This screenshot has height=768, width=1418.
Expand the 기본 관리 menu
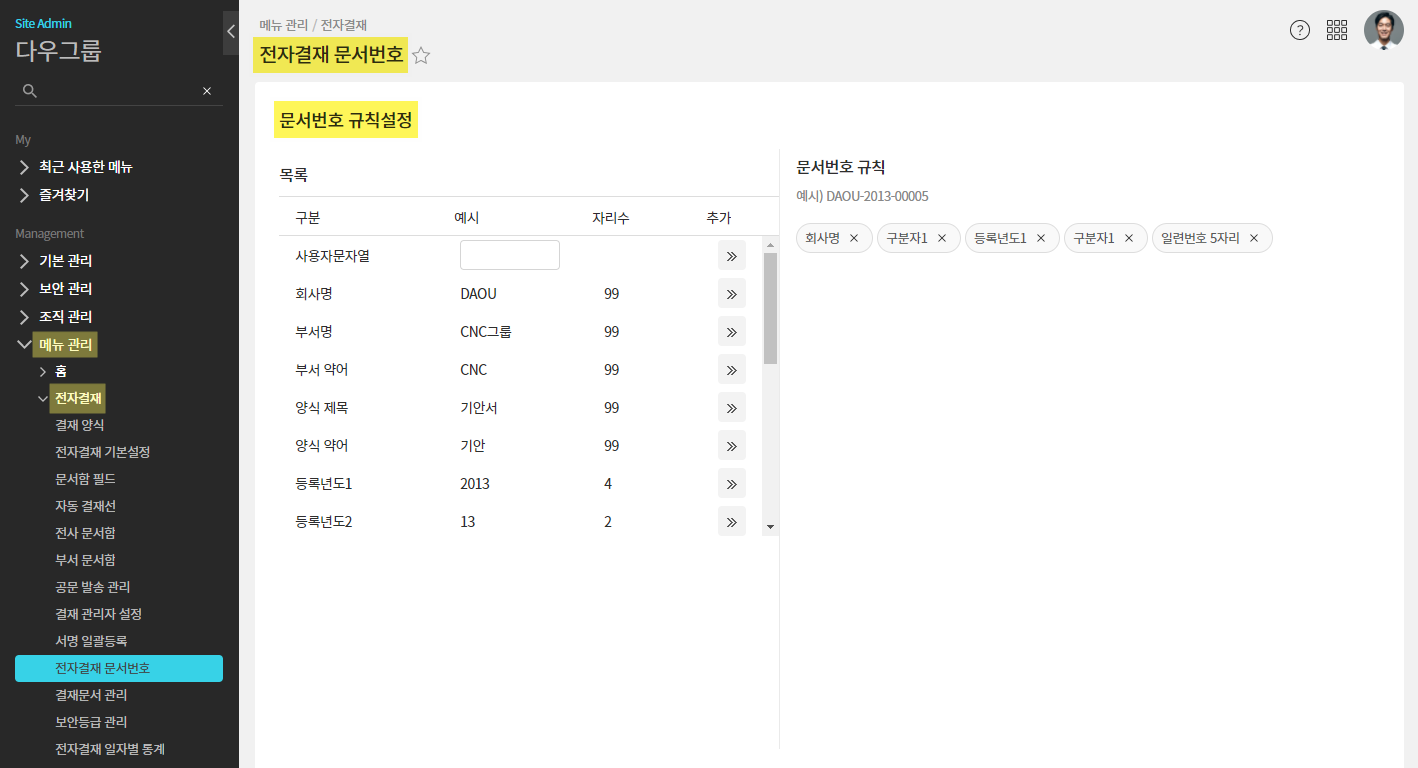pos(65,261)
